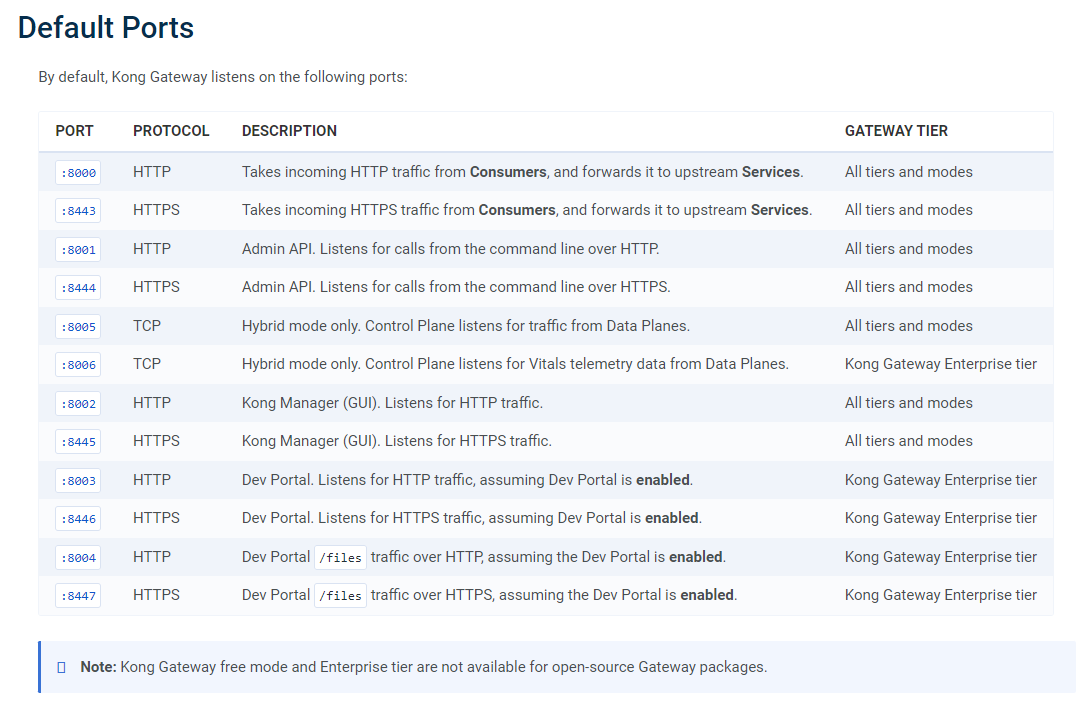Click 'traffic from Data Planes' description

click(x=466, y=326)
